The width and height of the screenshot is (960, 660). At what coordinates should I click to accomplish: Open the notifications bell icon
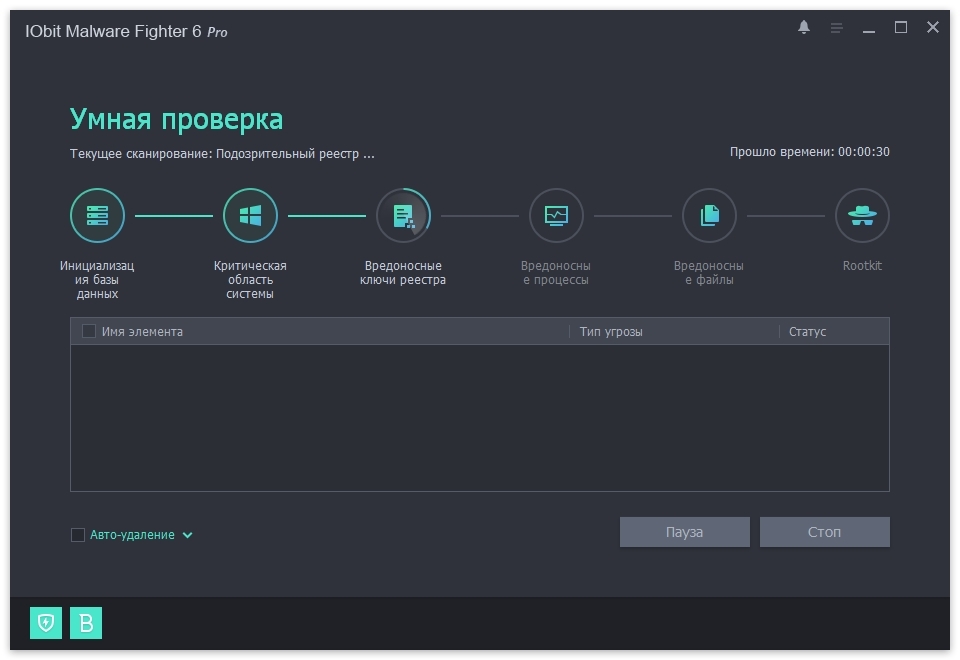(x=804, y=28)
